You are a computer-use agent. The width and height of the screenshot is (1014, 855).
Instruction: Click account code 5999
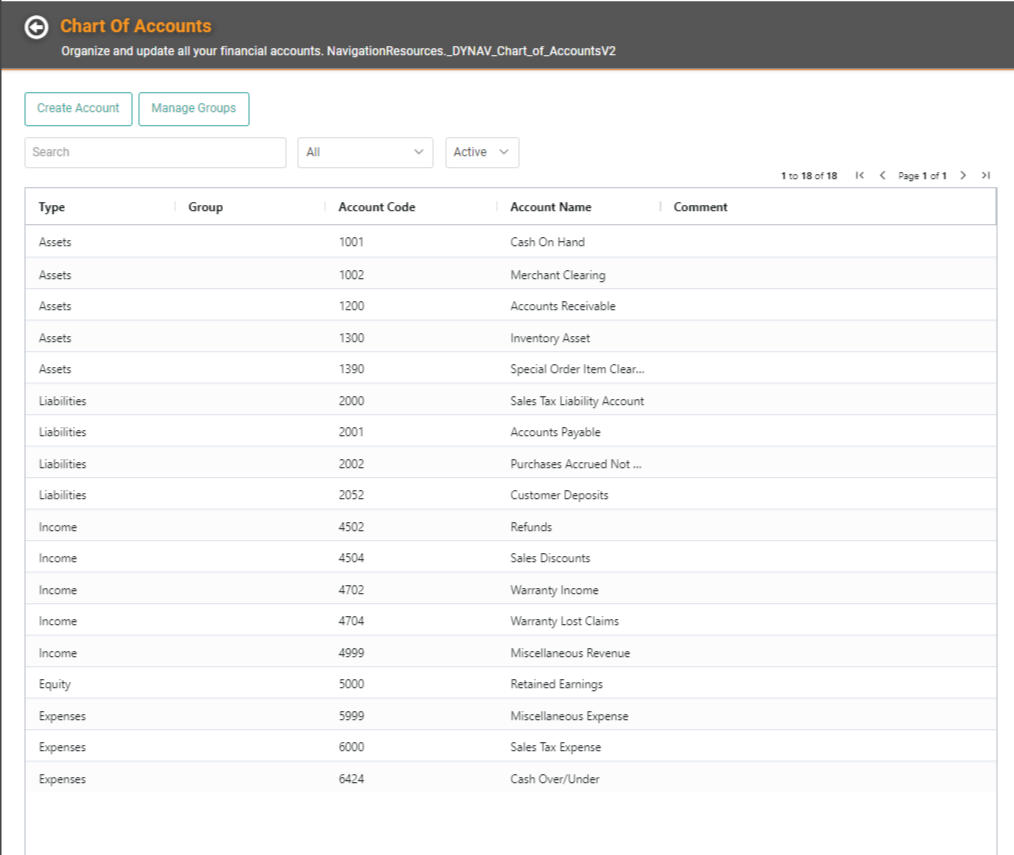click(x=351, y=716)
